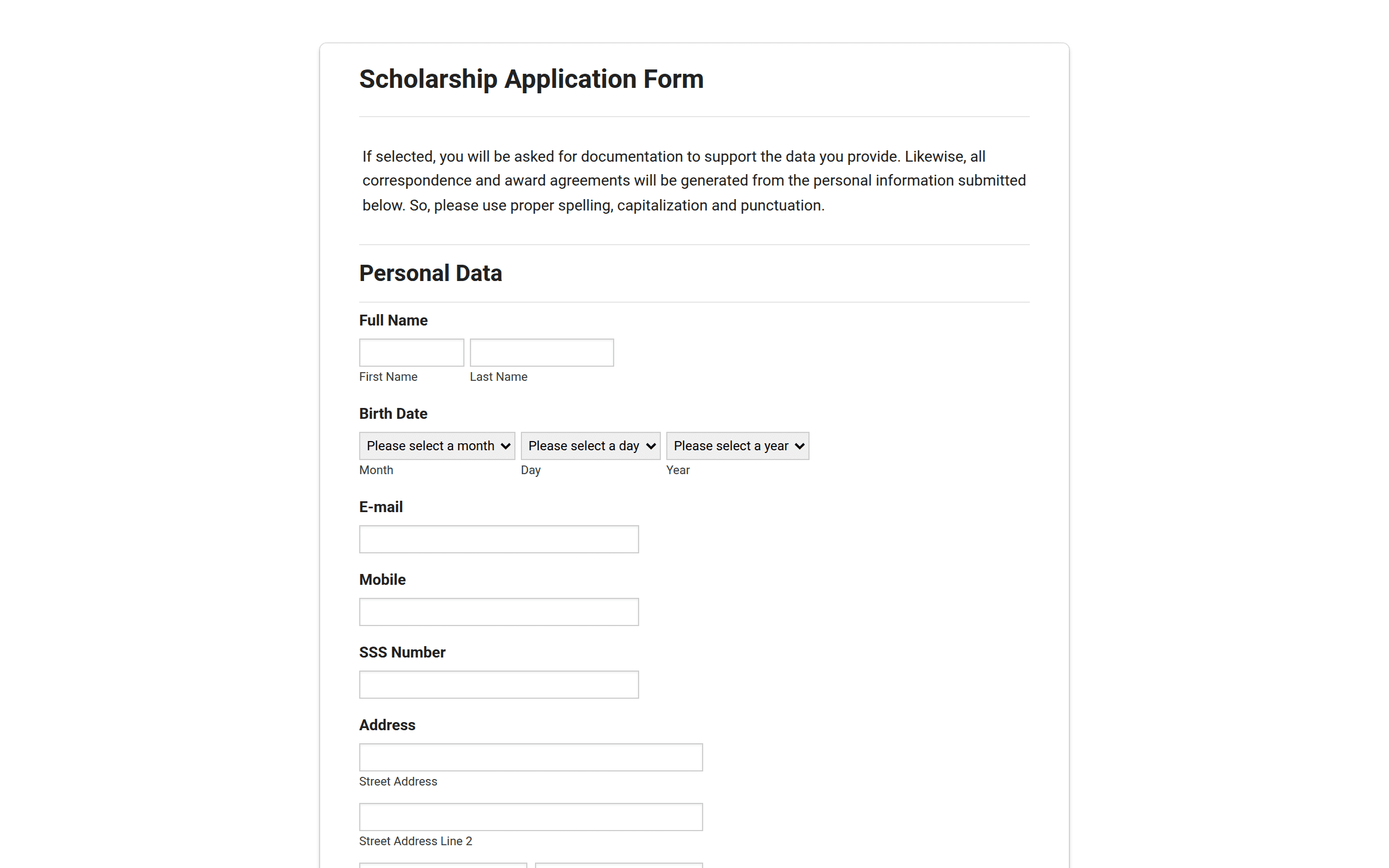Screen dimensions: 1389x868
Task: Click the 'Scholarship Application Form' heading
Action: (x=532, y=79)
